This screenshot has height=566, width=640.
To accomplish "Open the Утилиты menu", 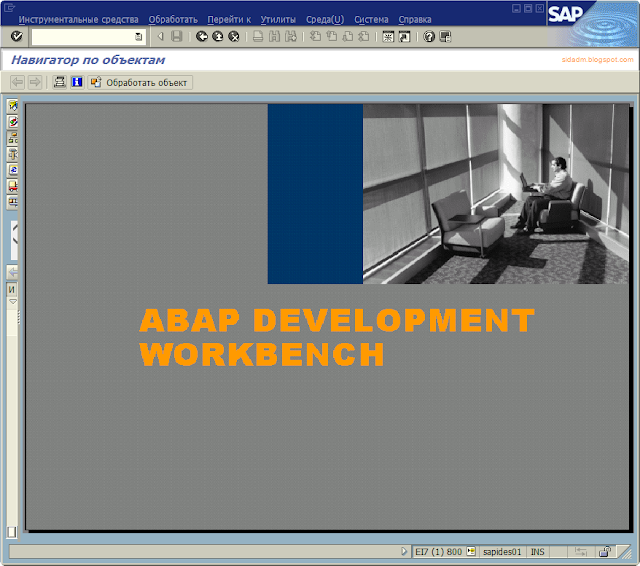I will [x=278, y=19].
